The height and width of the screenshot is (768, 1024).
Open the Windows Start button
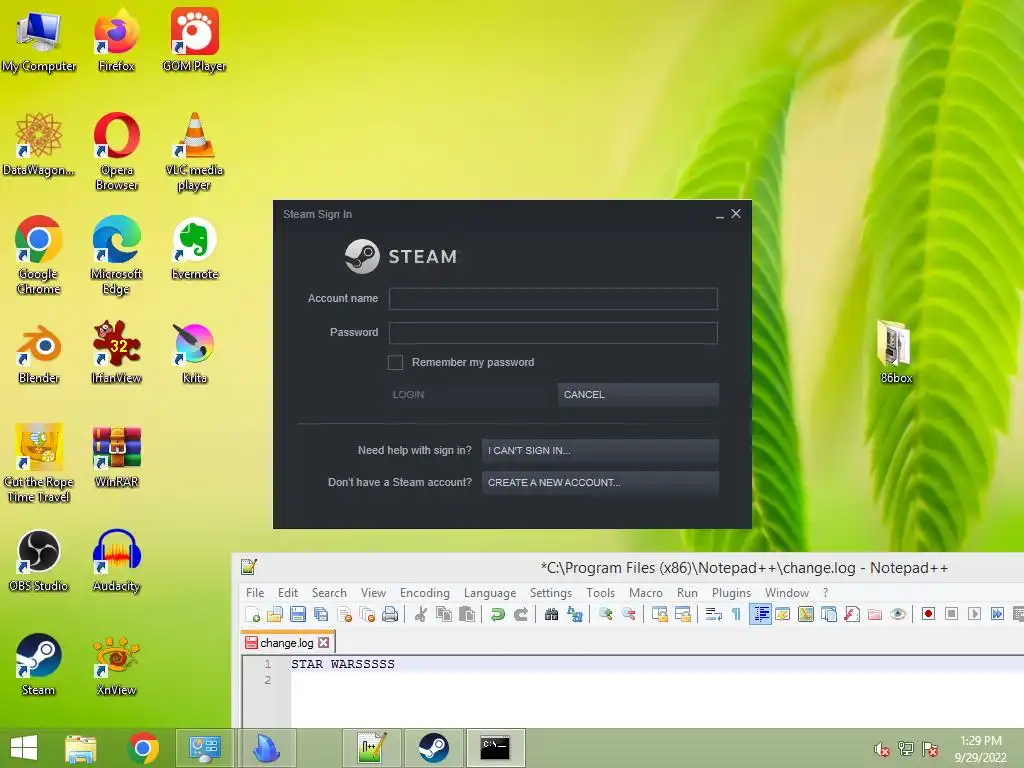(24, 748)
